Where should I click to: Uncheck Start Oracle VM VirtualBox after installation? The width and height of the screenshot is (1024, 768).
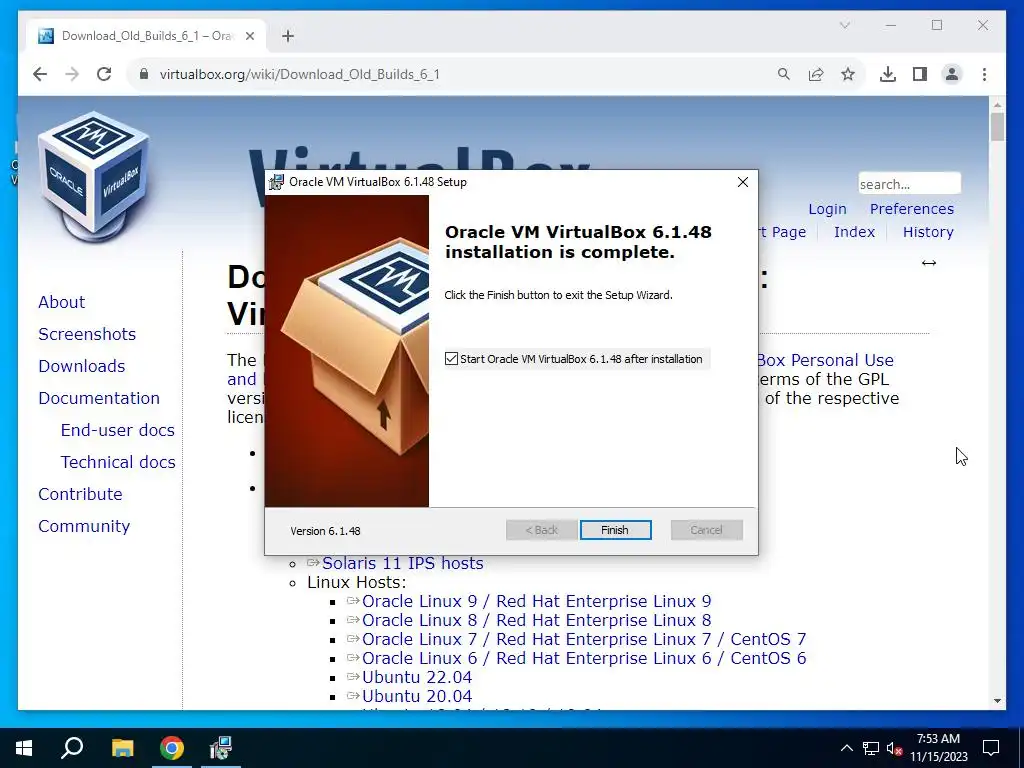tap(451, 359)
